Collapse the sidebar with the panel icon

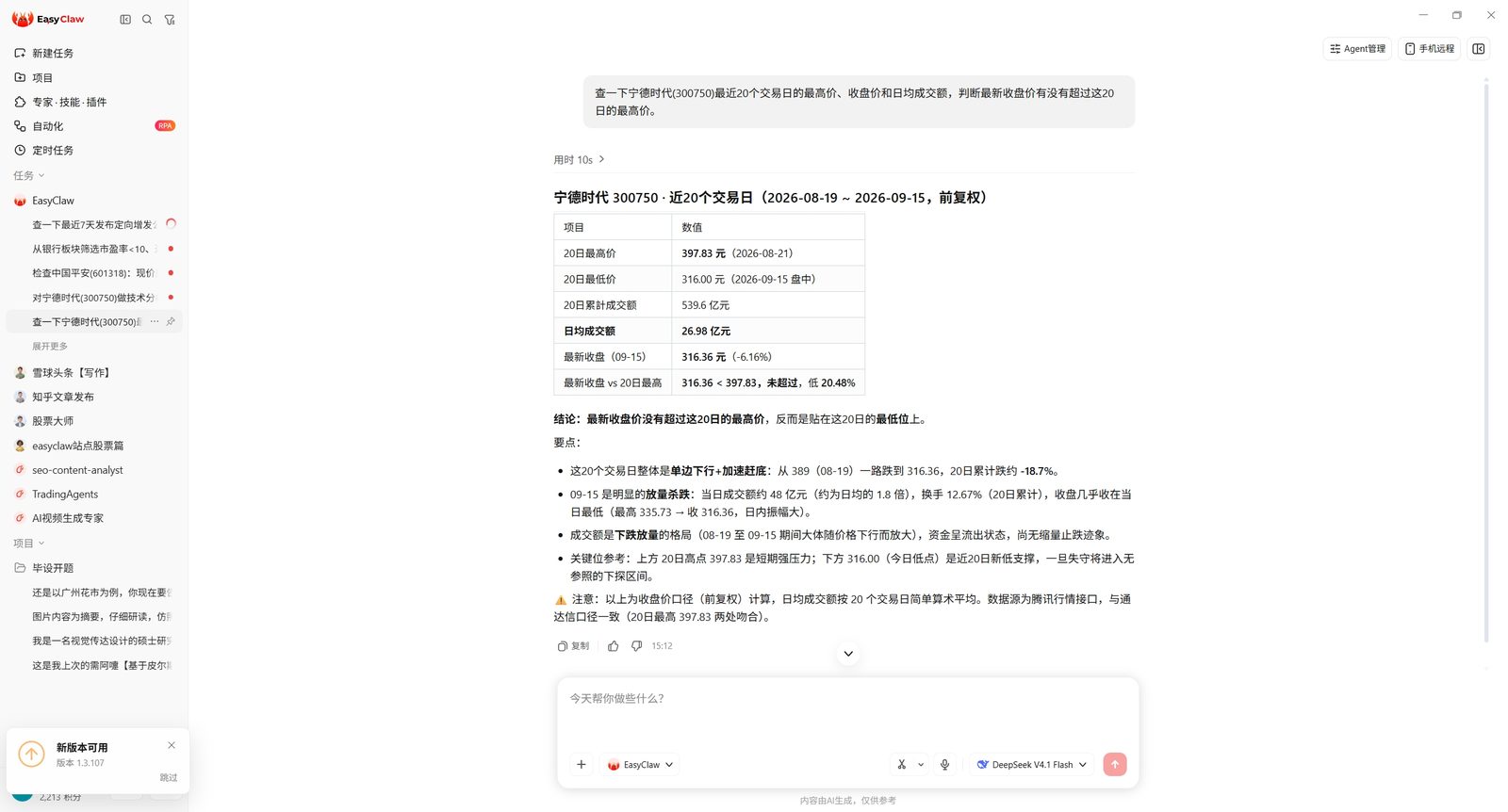point(125,19)
